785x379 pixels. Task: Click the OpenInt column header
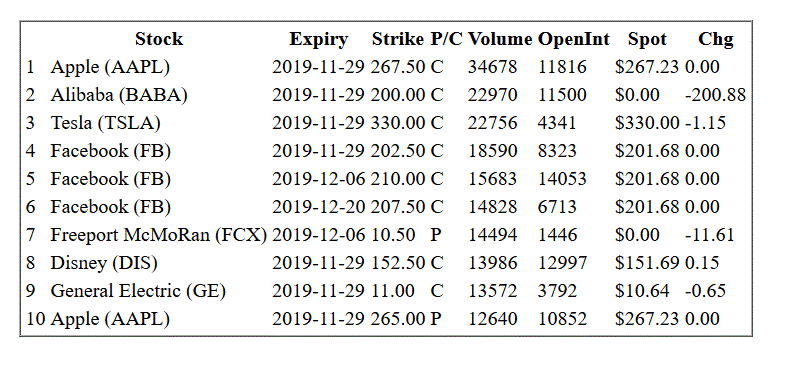tap(574, 39)
